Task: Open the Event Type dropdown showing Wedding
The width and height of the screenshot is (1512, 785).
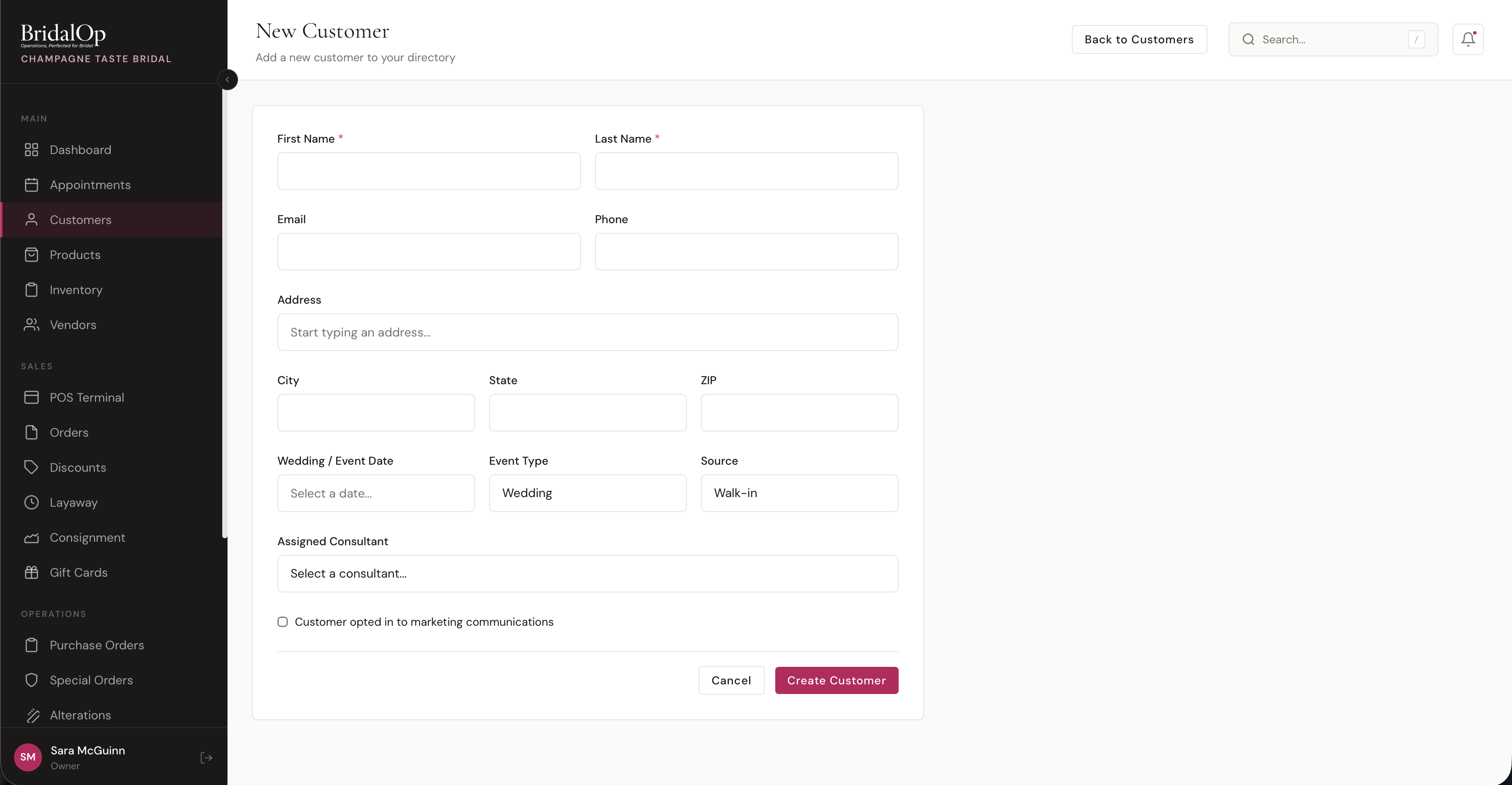Action: [588, 493]
